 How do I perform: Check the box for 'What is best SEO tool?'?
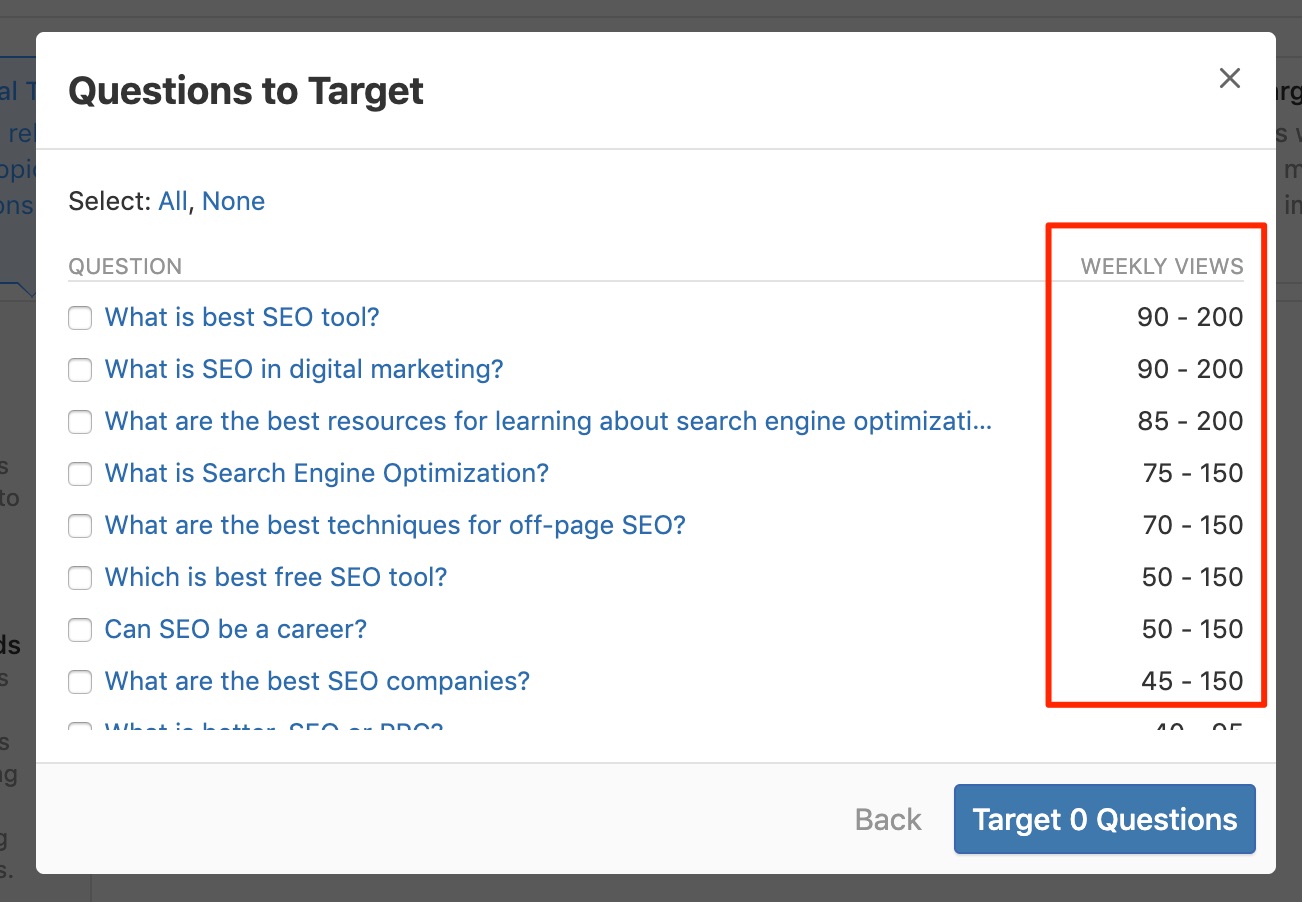tap(80, 317)
